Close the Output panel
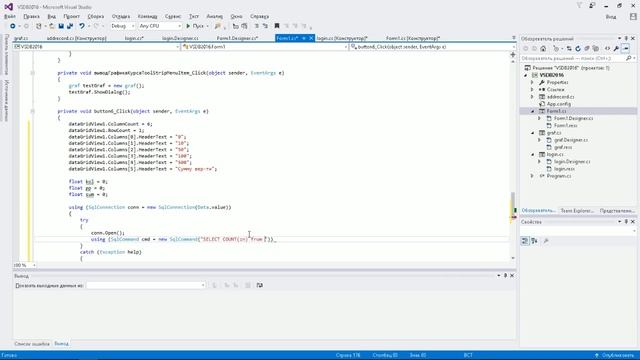The height and width of the screenshot is (360, 640). coord(512,276)
